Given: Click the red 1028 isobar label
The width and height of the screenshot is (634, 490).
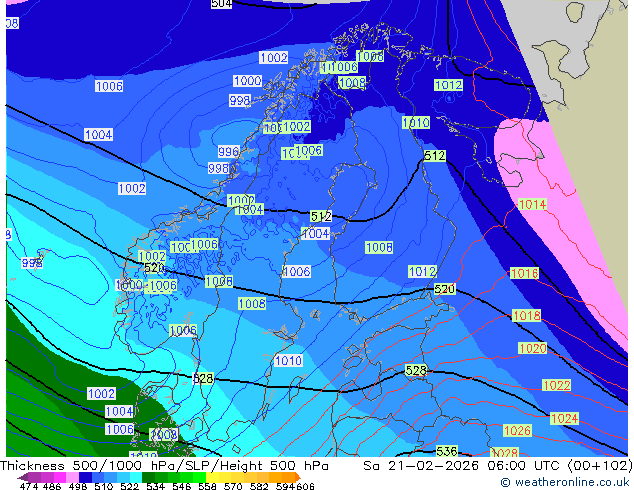Looking at the screenshot, I should point(504,453).
